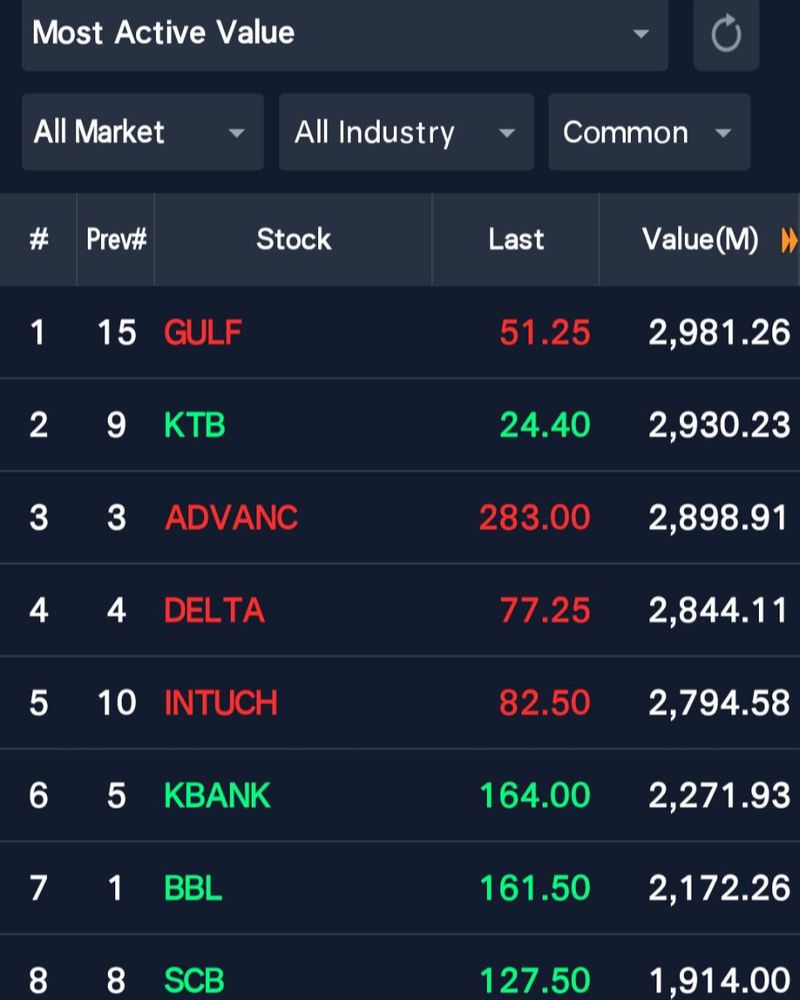Click the Stock column header
The height and width of the screenshot is (1000, 800).
[x=293, y=240]
